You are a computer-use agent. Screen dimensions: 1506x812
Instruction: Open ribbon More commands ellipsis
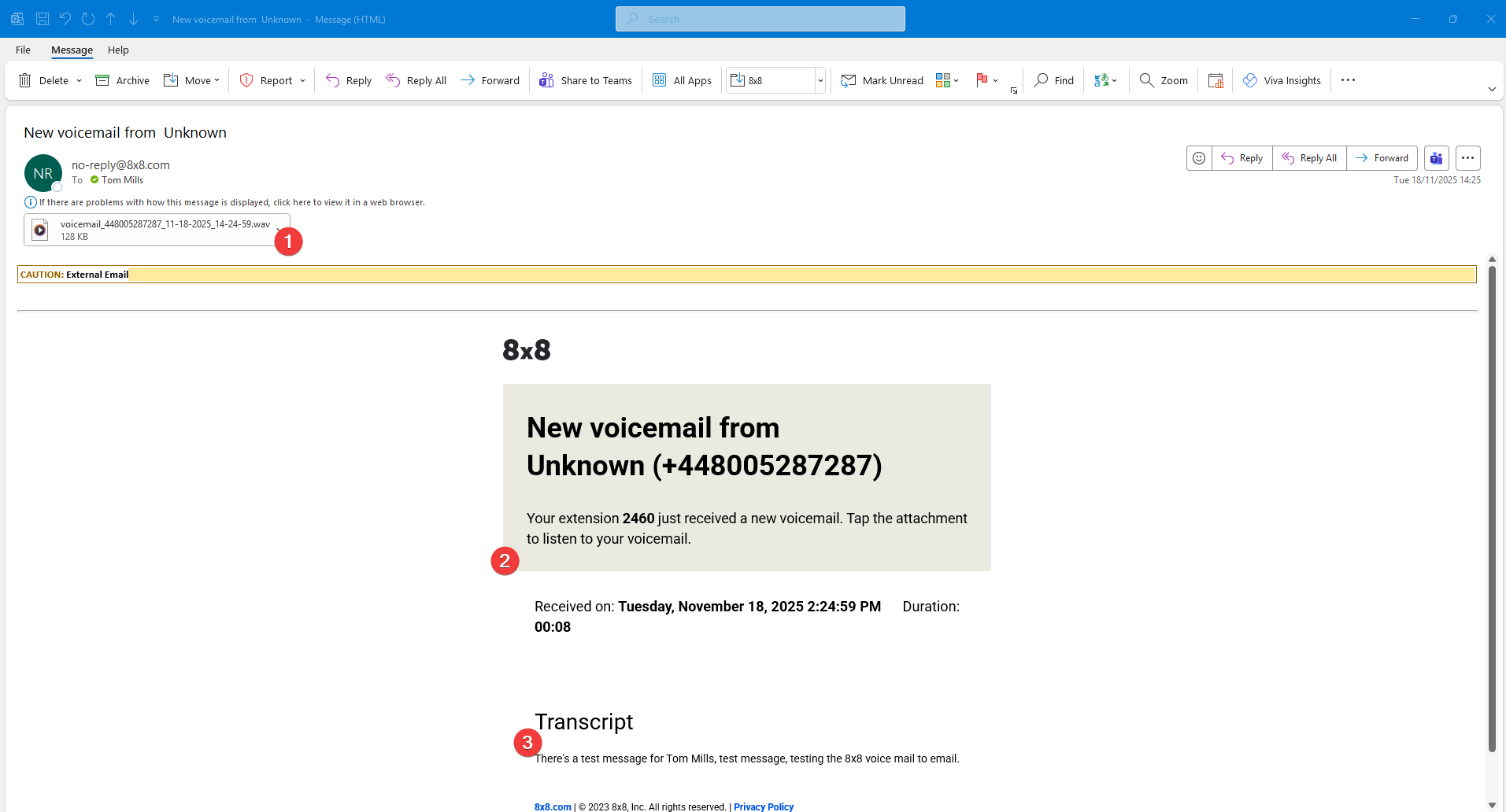click(1349, 80)
